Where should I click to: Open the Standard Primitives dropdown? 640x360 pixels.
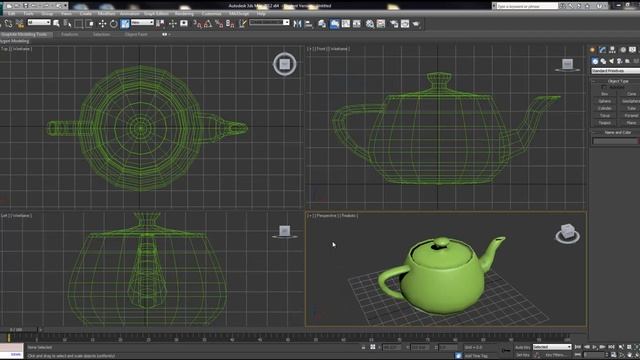point(616,71)
